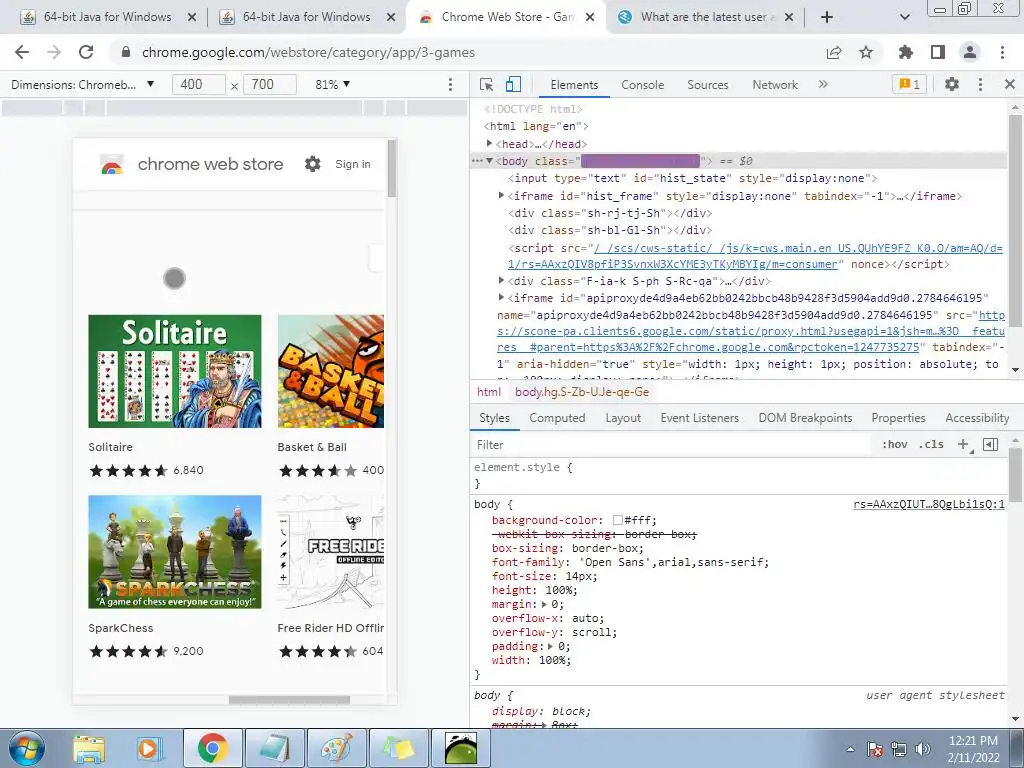
Task: Expand the F-ia-k div node
Action: point(502,280)
